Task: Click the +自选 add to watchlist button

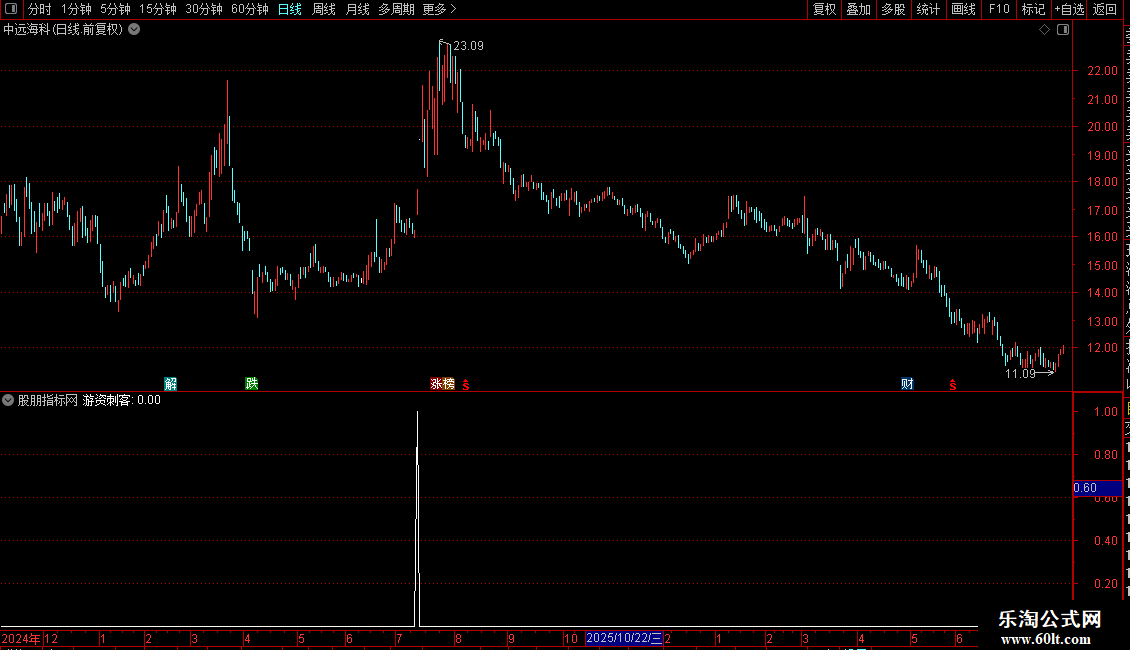Action: coord(1069,9)
